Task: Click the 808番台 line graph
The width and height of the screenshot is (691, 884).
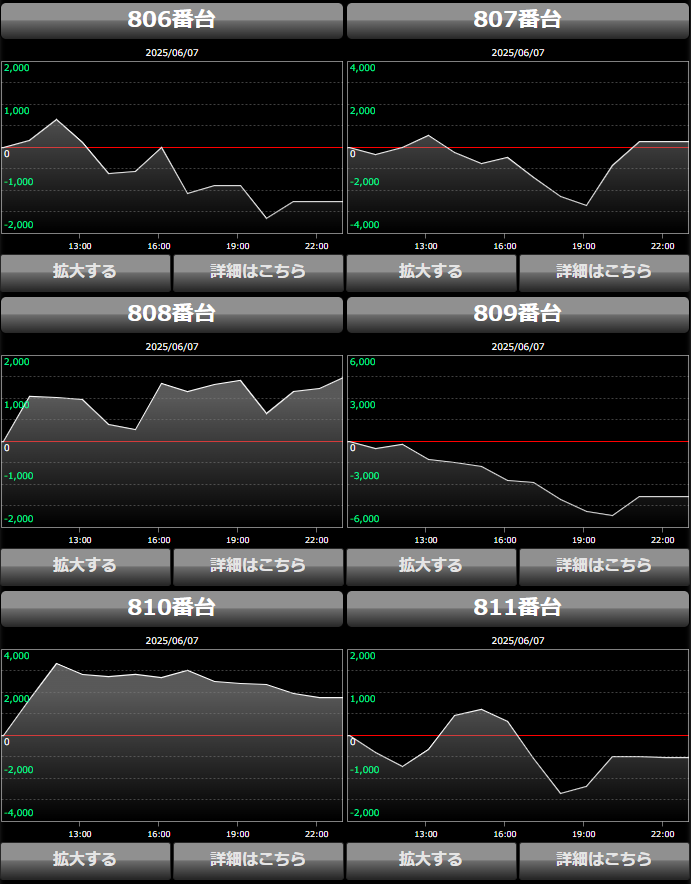Action: point(172,441)
